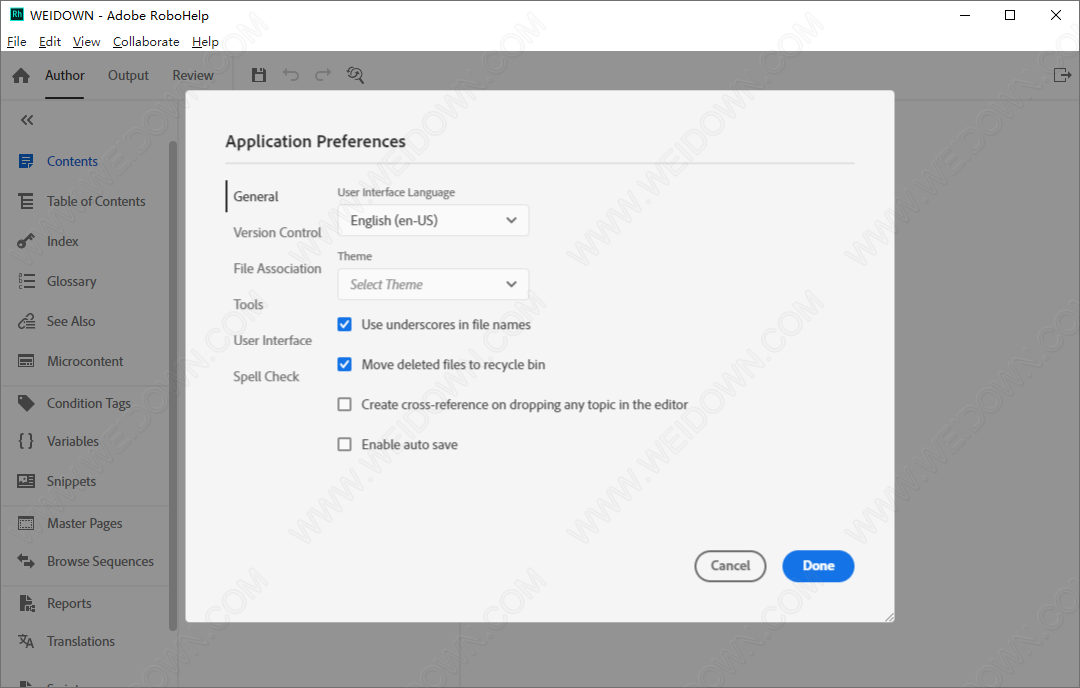1080x688 pixels.
Task: Click the Microcontent icon
Action: (x=26, y=361)
